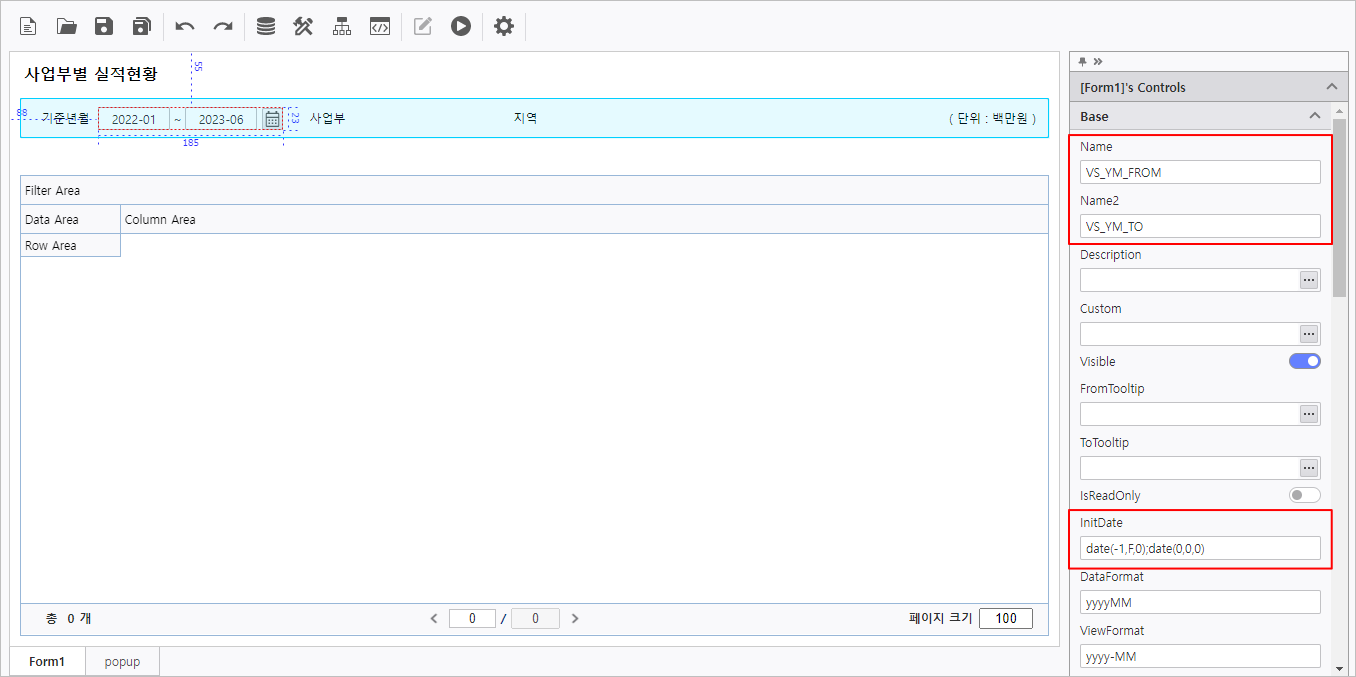
Task: Undo the last action
Action: click(185, 27)
